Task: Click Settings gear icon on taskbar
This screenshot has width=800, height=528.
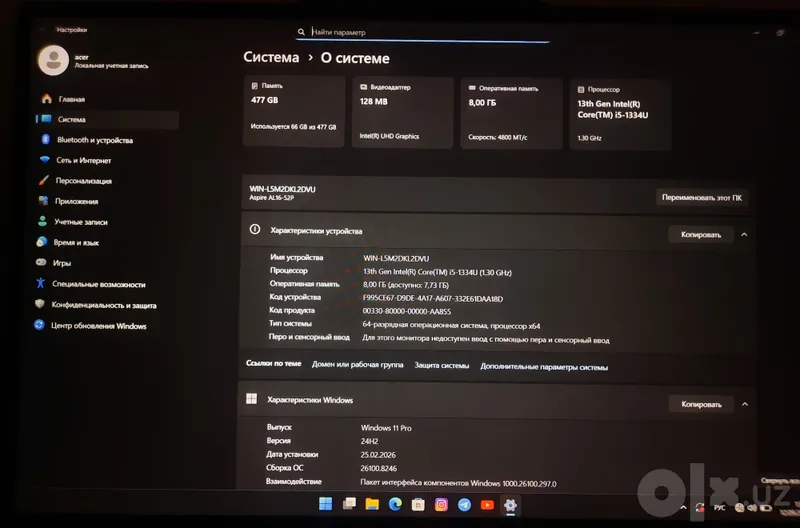Action: [510, 505]
